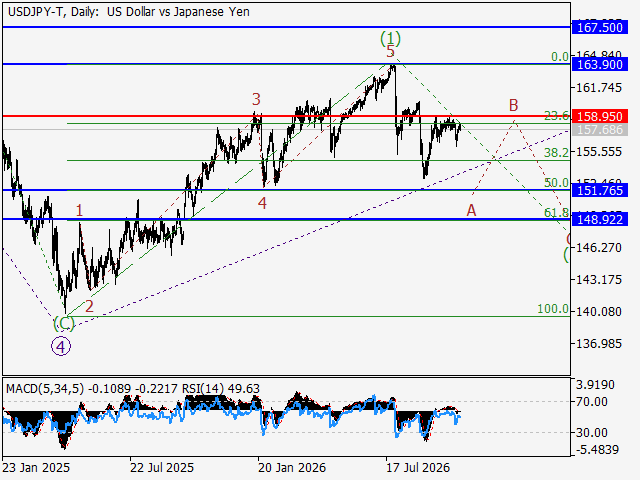Select the 163.900 blue price label

point(600,64)
